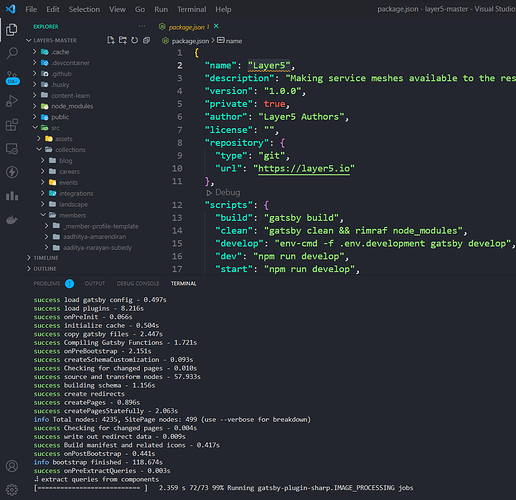The width and height of the screenshot is (516, 500).
Task: Open the Edit menu
Action: pos(53,9)
